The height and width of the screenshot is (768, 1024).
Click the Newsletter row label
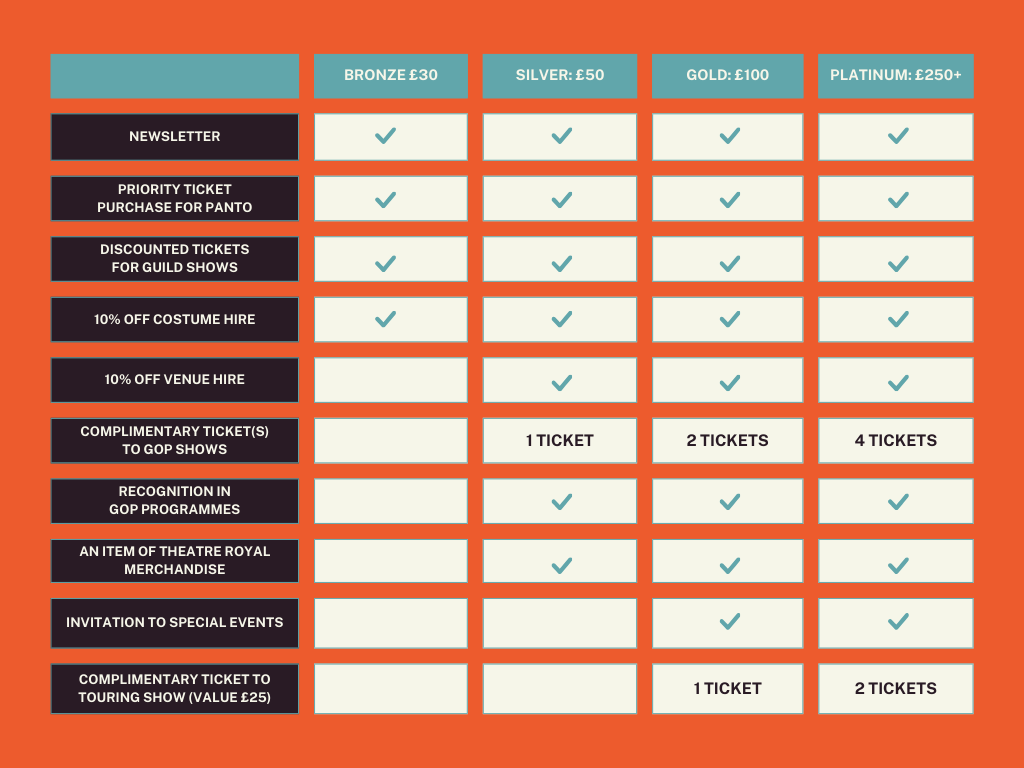(x=174, y=136)
